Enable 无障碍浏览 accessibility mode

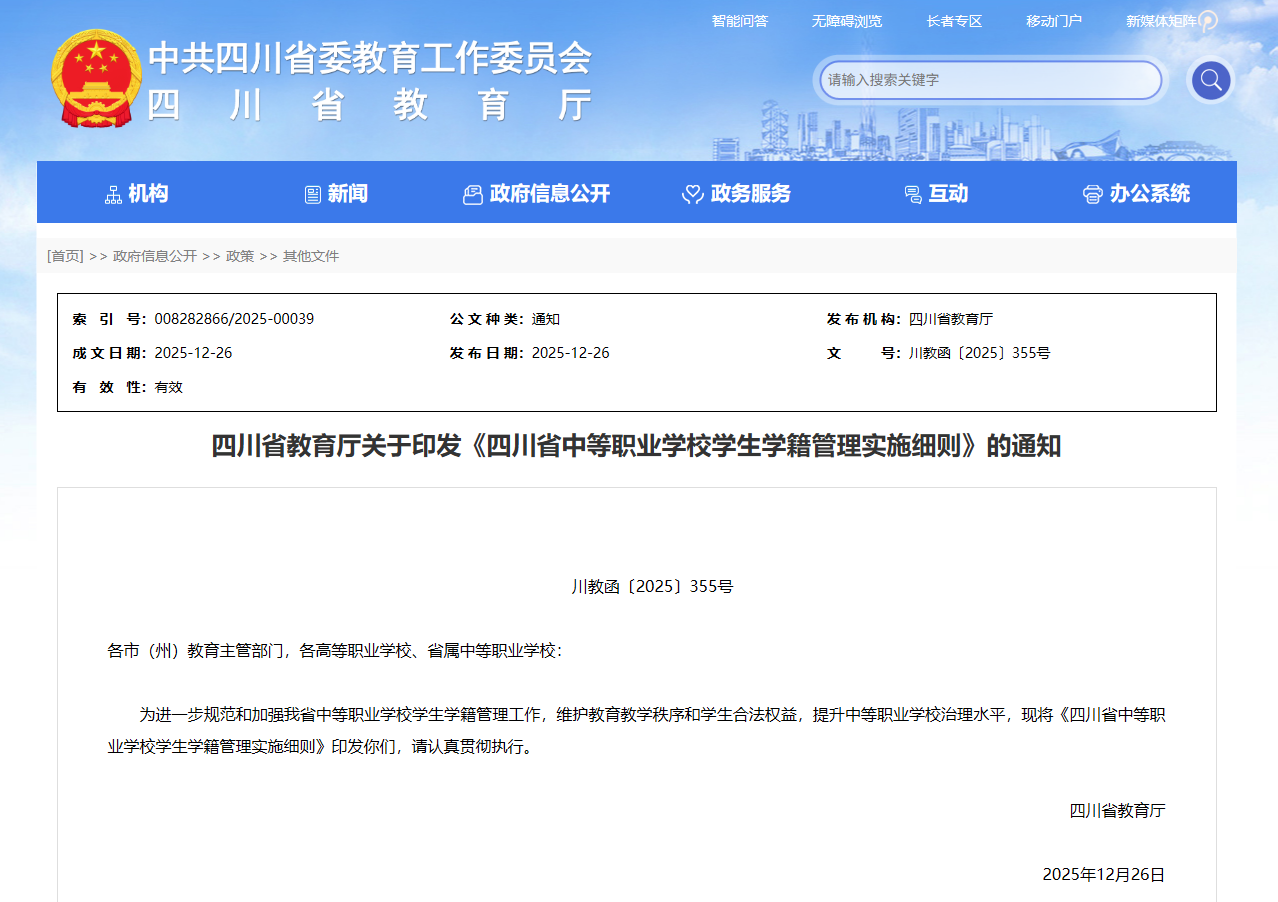pos(846,21)
